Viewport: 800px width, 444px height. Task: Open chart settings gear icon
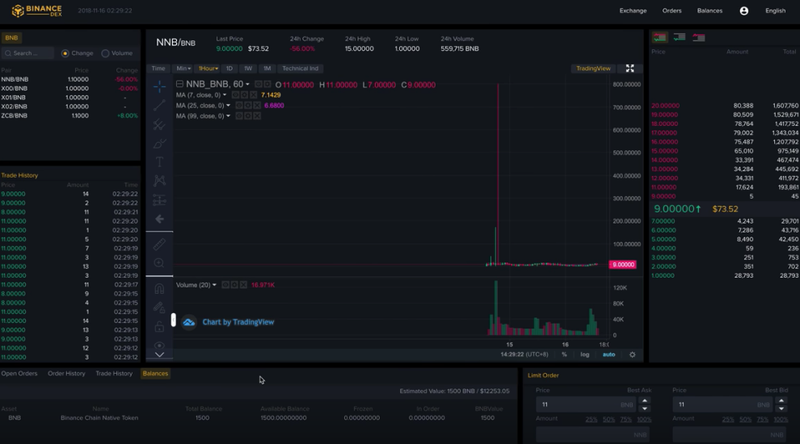[632, 355]
